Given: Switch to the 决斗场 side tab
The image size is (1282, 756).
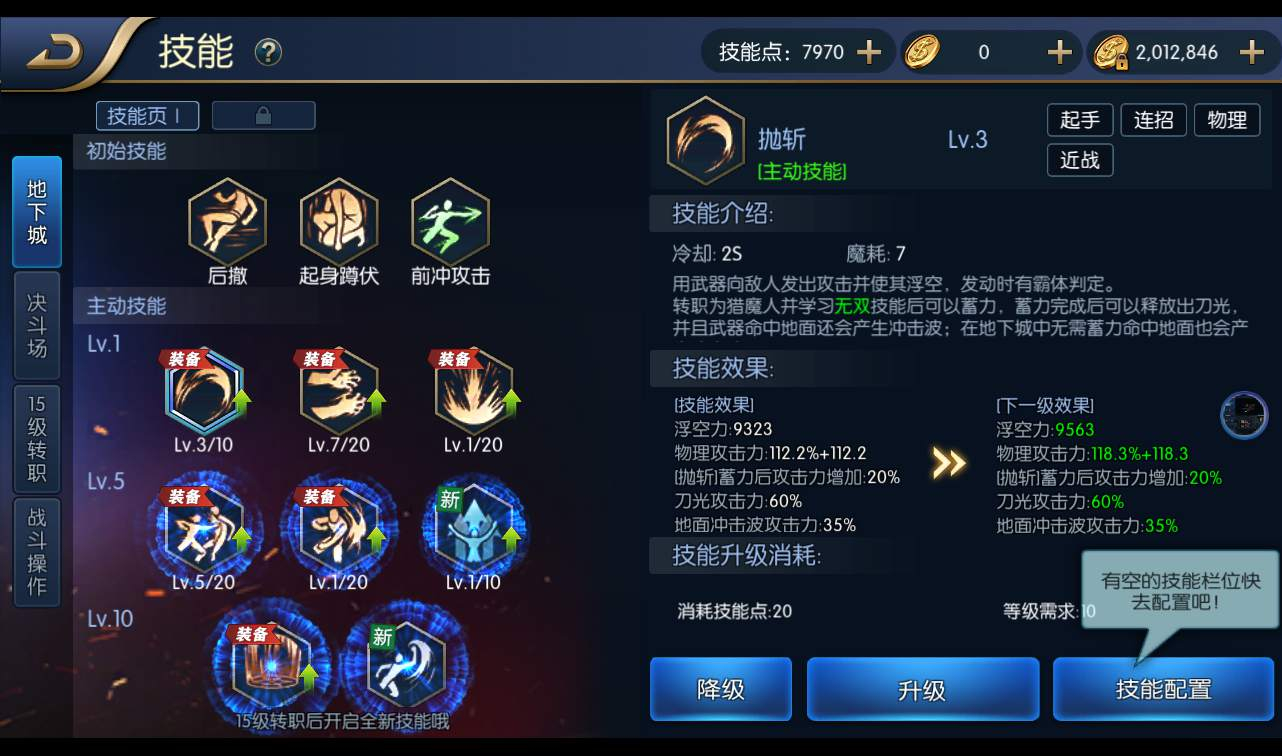Looking at the screenshot, I should 37,326.
